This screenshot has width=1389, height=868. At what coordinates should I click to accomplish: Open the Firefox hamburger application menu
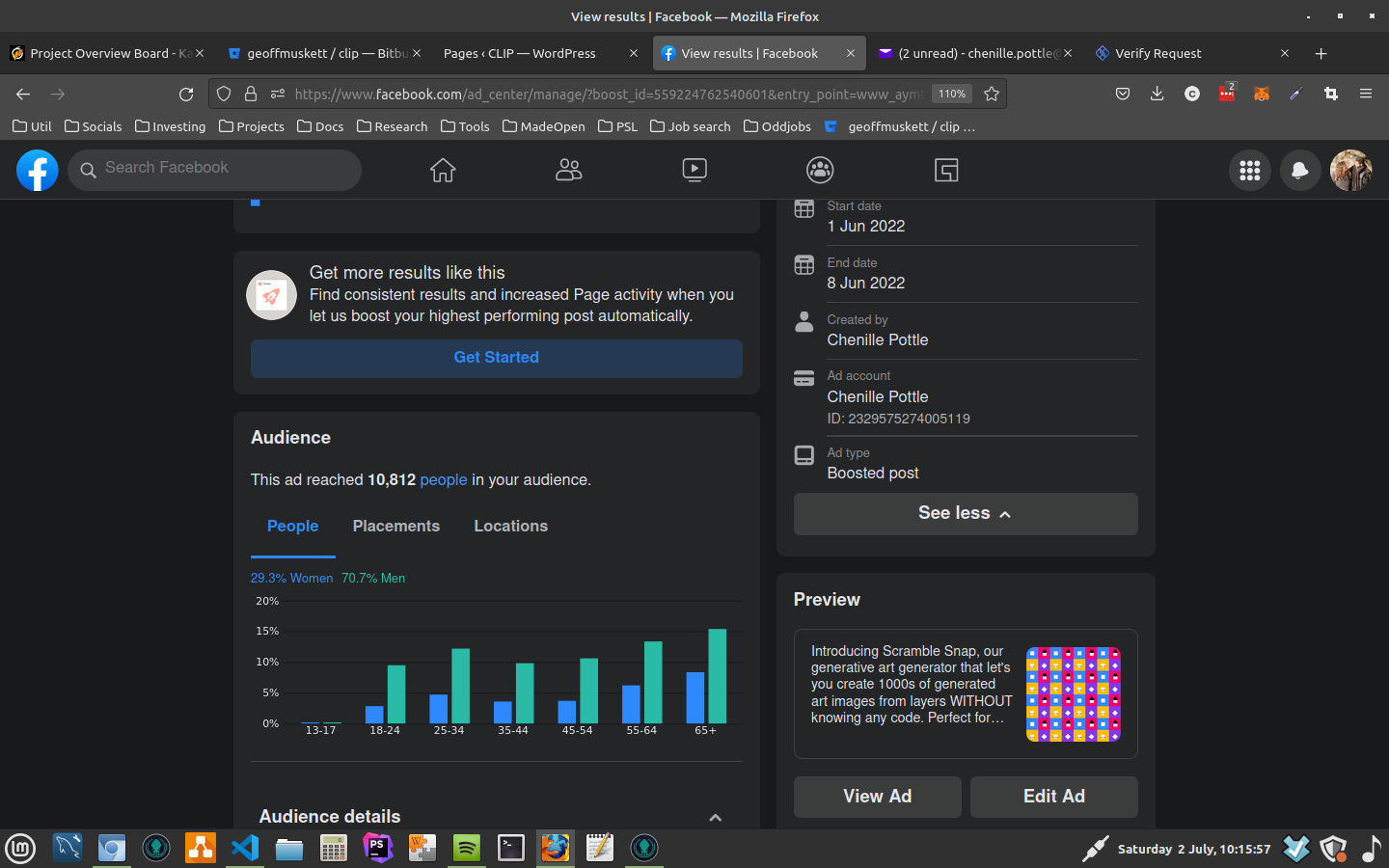[1366, 94]
